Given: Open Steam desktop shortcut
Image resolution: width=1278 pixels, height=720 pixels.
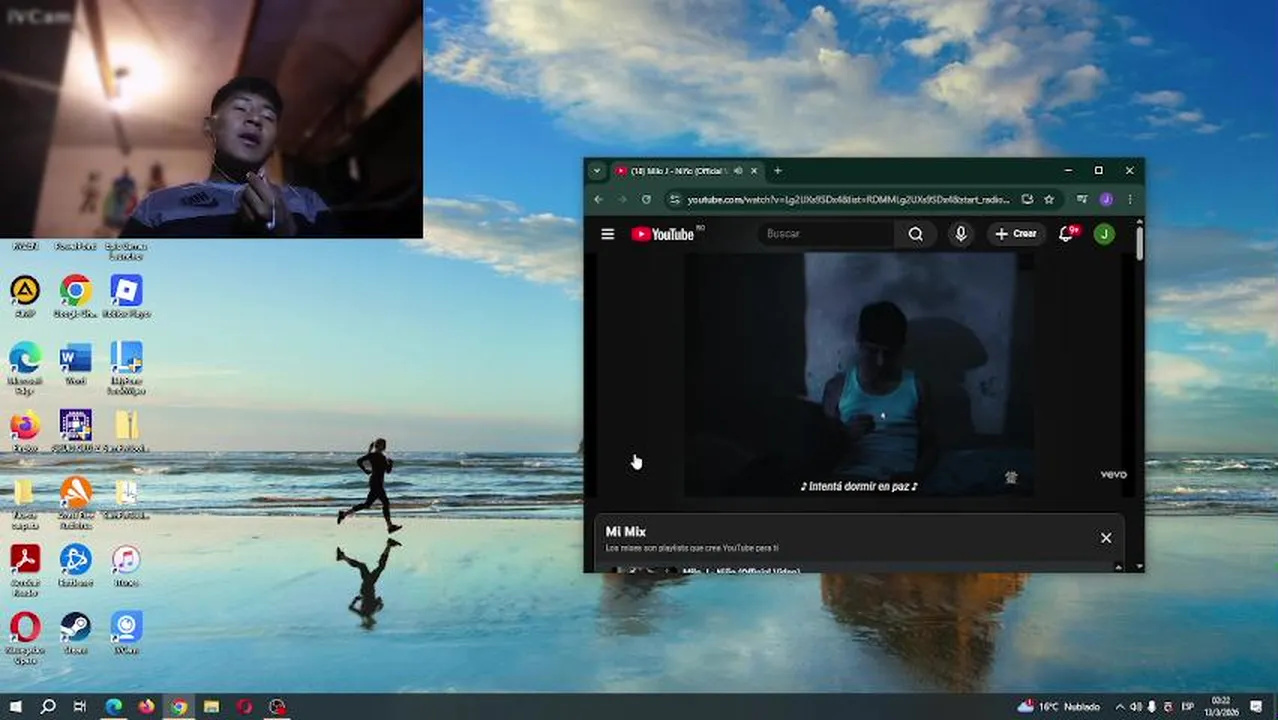Looking at the screenshot, I should [75, 633].
